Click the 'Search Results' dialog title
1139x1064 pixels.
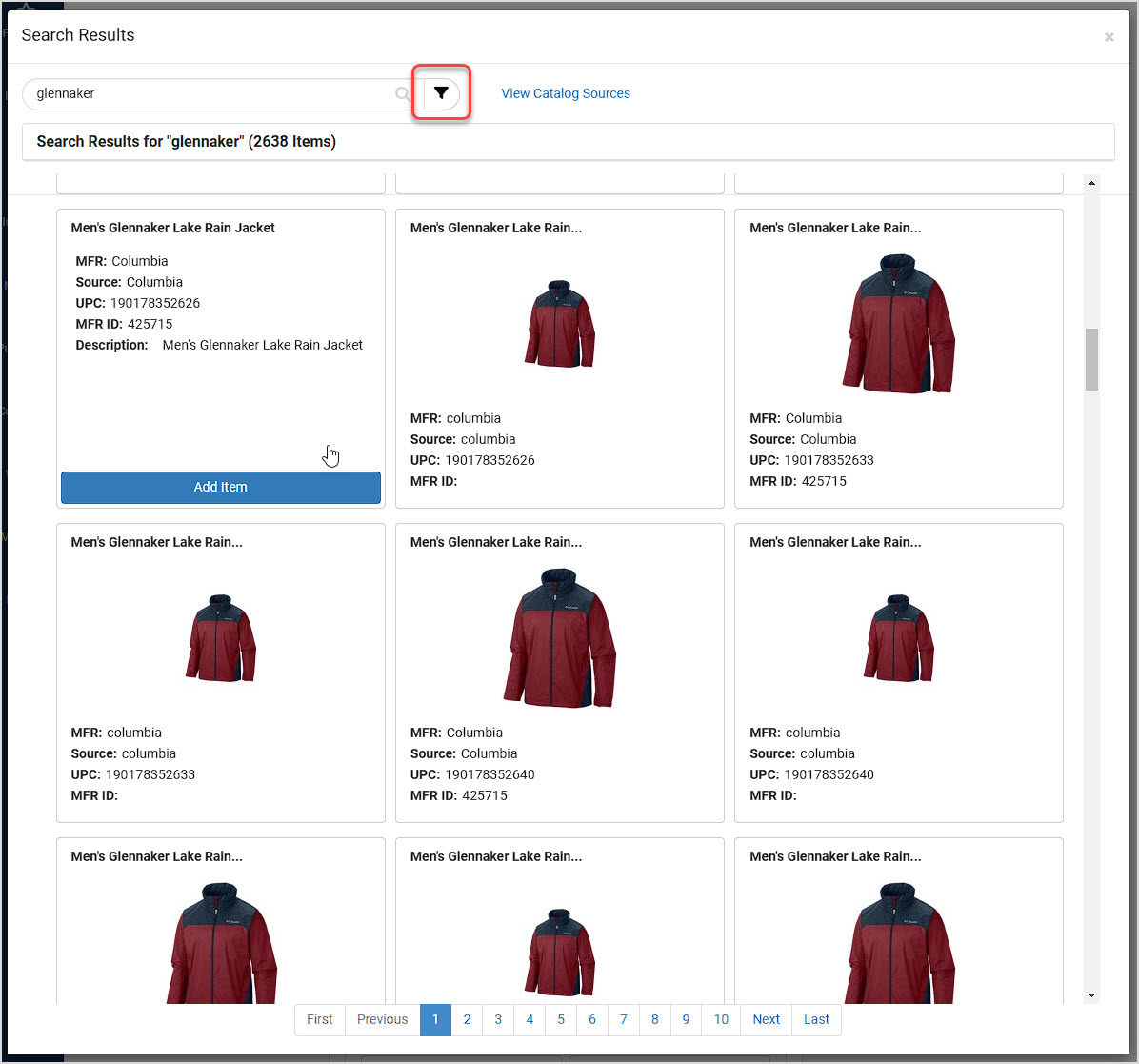coord(78,35)
